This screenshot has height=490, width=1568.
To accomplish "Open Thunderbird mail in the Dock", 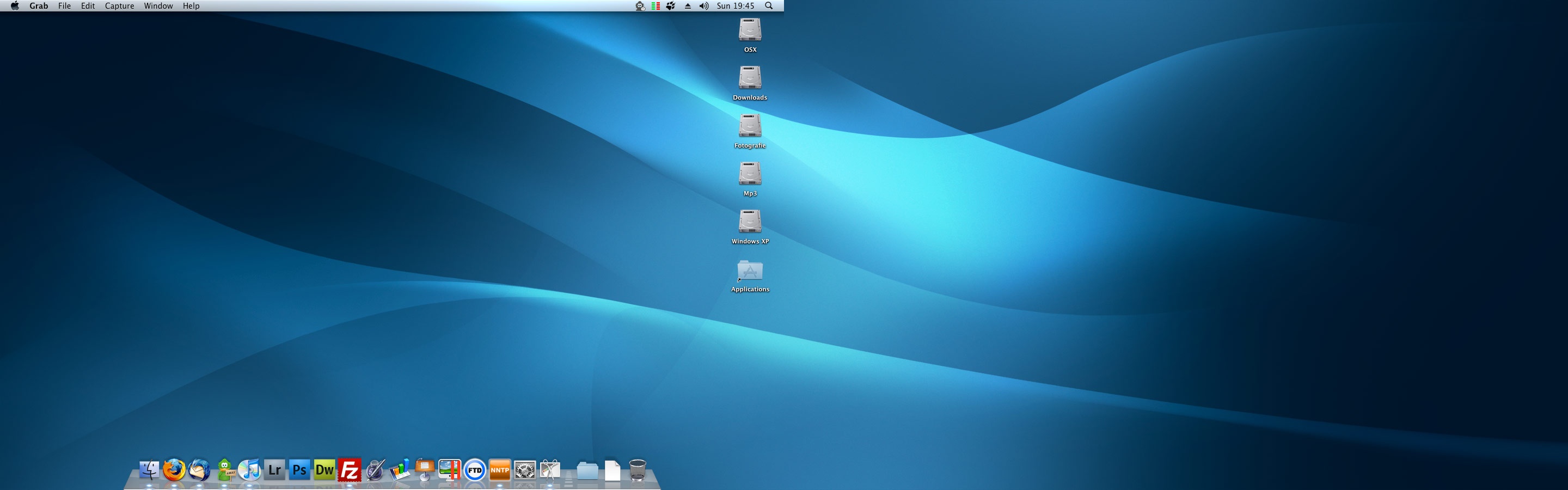I will 199,470.
